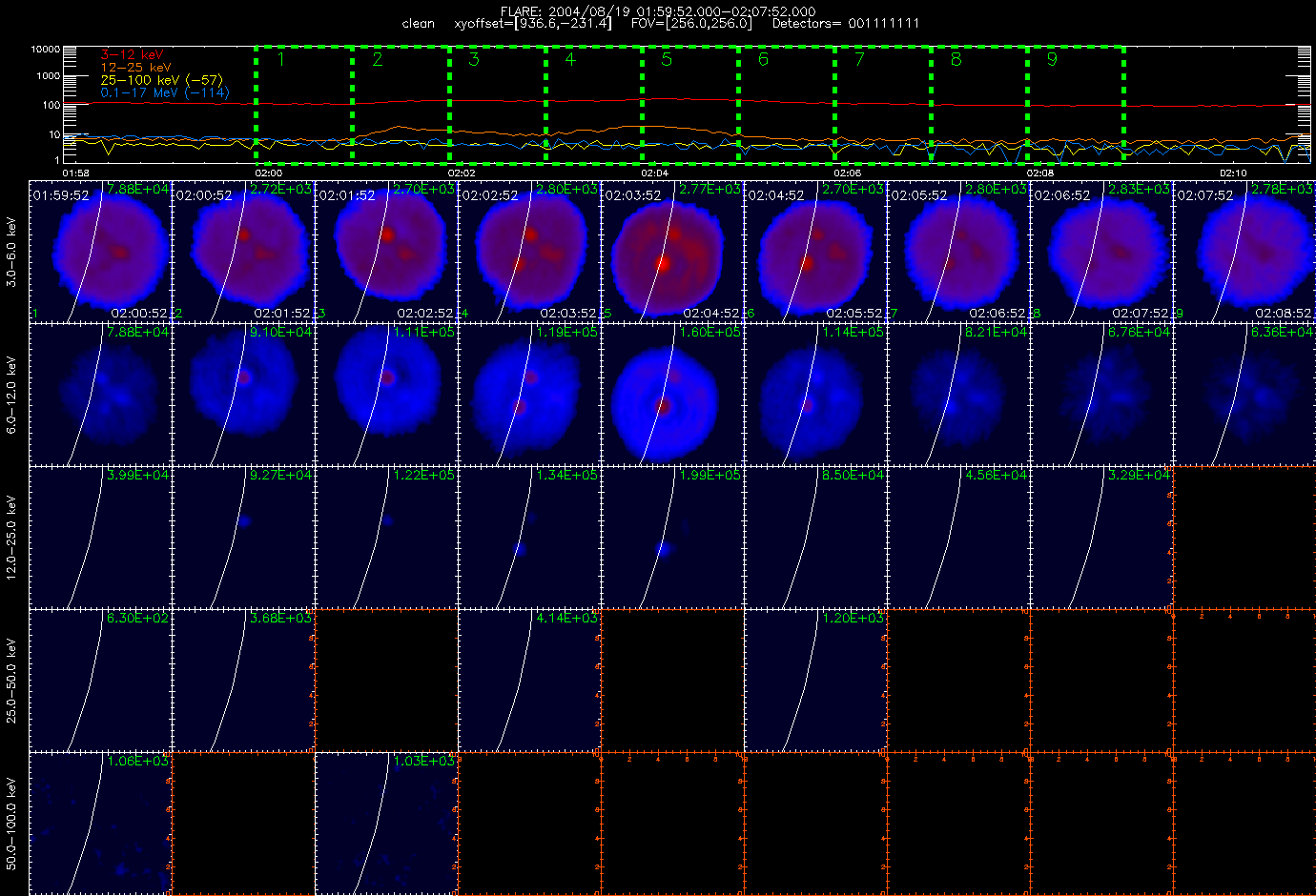Select the 3.0-6.0 keV image starting 01:59:52
This screenshot has height=896, width=1316.
pyautogui.click(x=100, y=251)
